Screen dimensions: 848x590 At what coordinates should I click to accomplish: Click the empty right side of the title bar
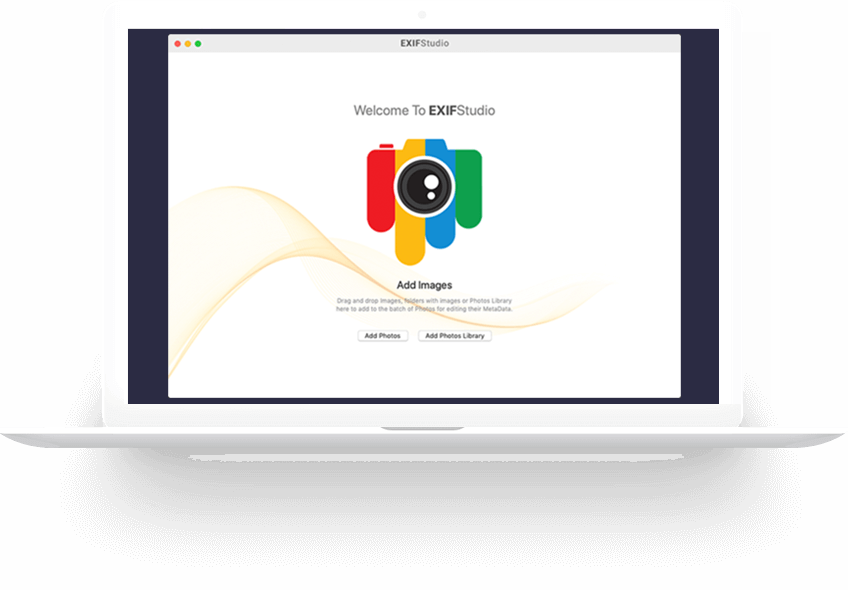[x=600, y=44]
